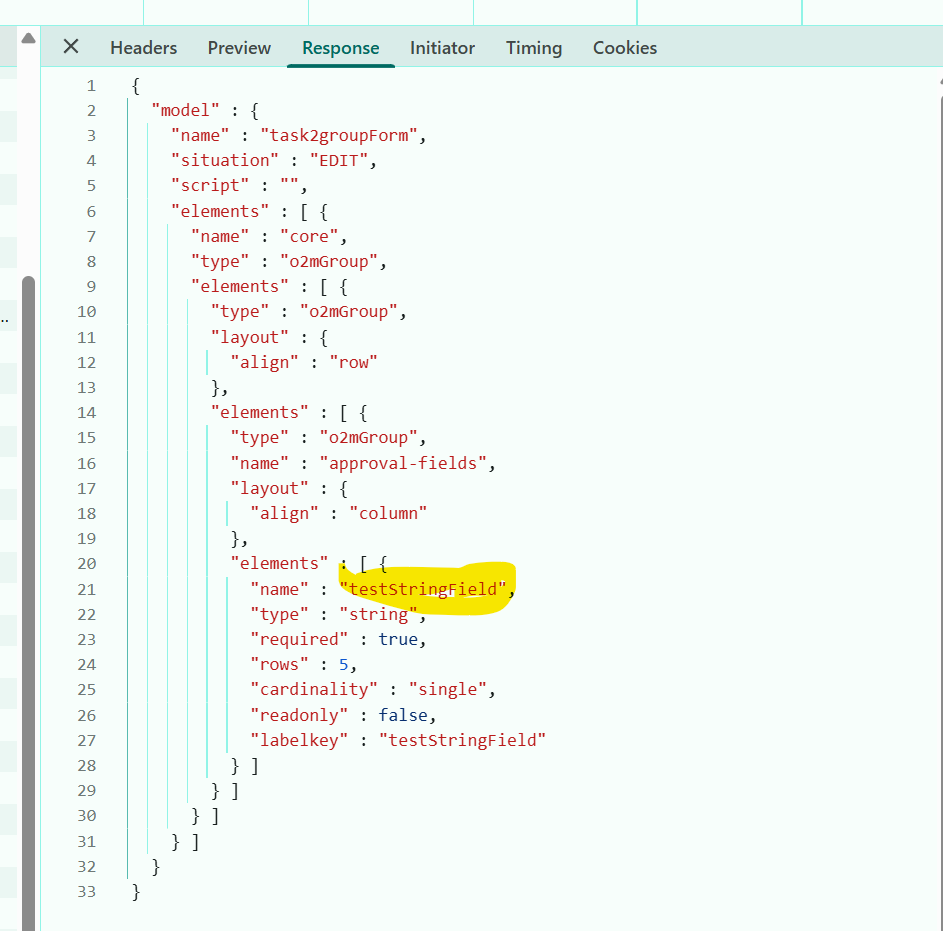
Task: Click the "type" key on line 22
Action: [279, 615]
